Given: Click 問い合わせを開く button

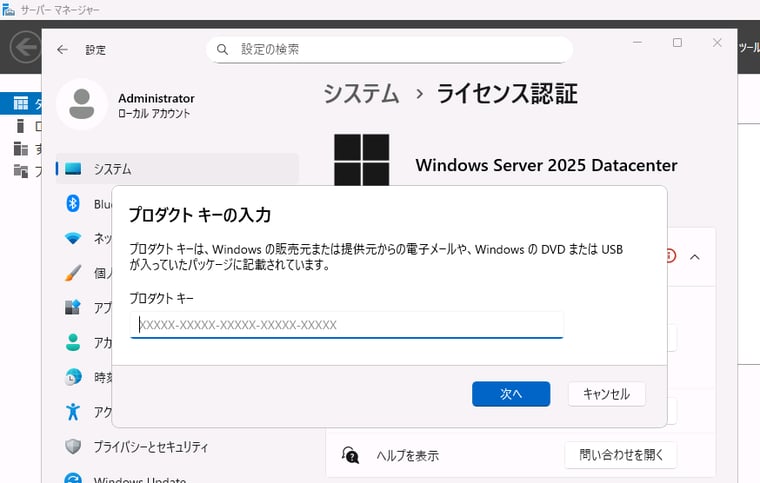Looking at the screenshot, I should pyautogui.click(x=620, y=454).
